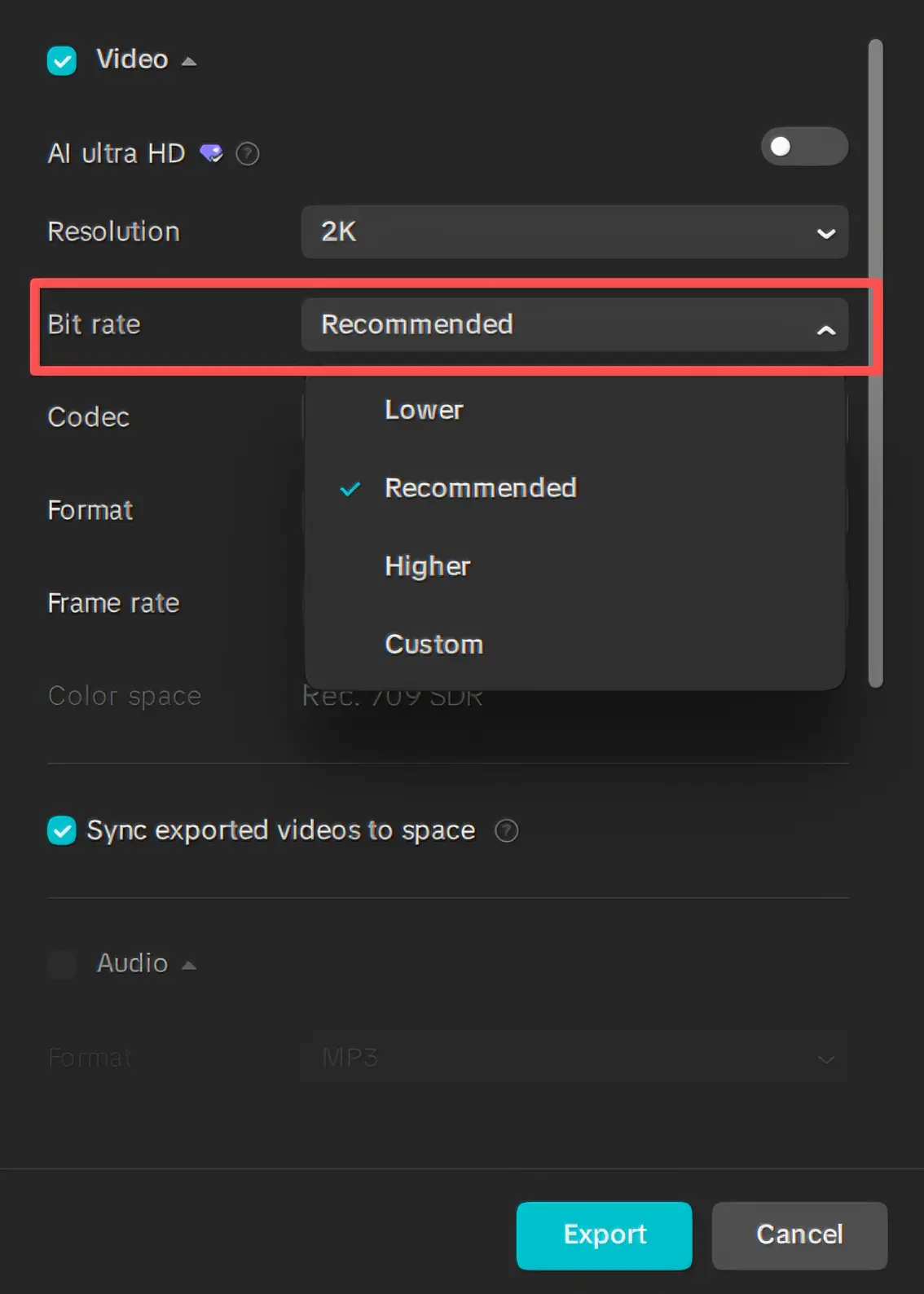This screenshot has height=1294, width=924.
Task: Click the Video section checkmark icon
Action: (61, 59)
